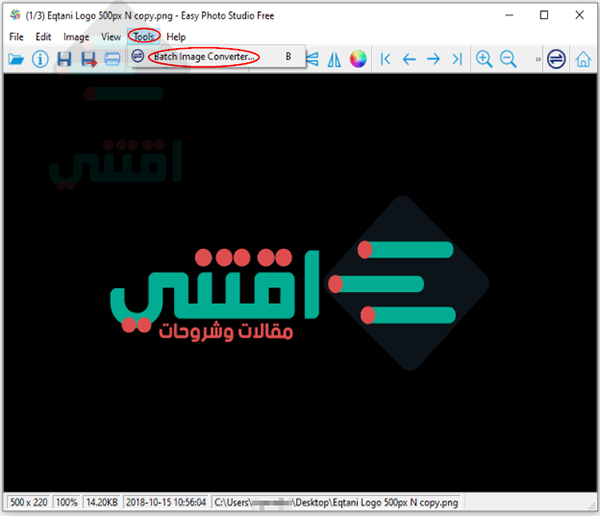Image resolution: width=600 pixels, height=516 pixels.
Task: Click the displayed Eqtani logo image
Action: click(x=300, y=283)
